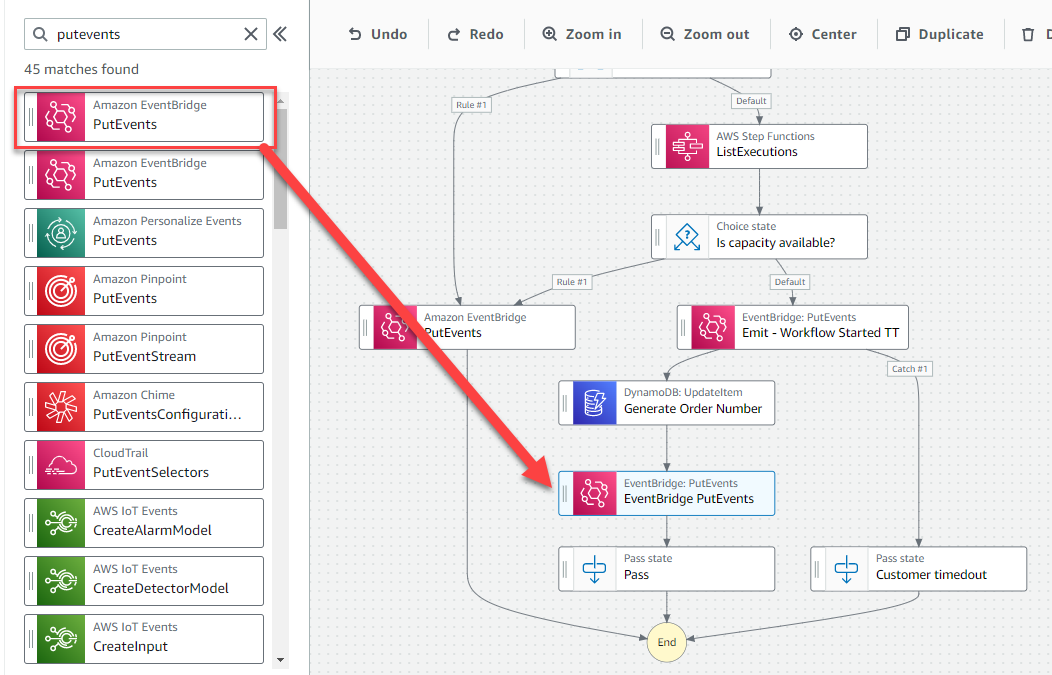This screenshot has width=1052, height=675.
Task: Click Redo in the toolbar
Action: pyautogui.click(x=475, y=34)
